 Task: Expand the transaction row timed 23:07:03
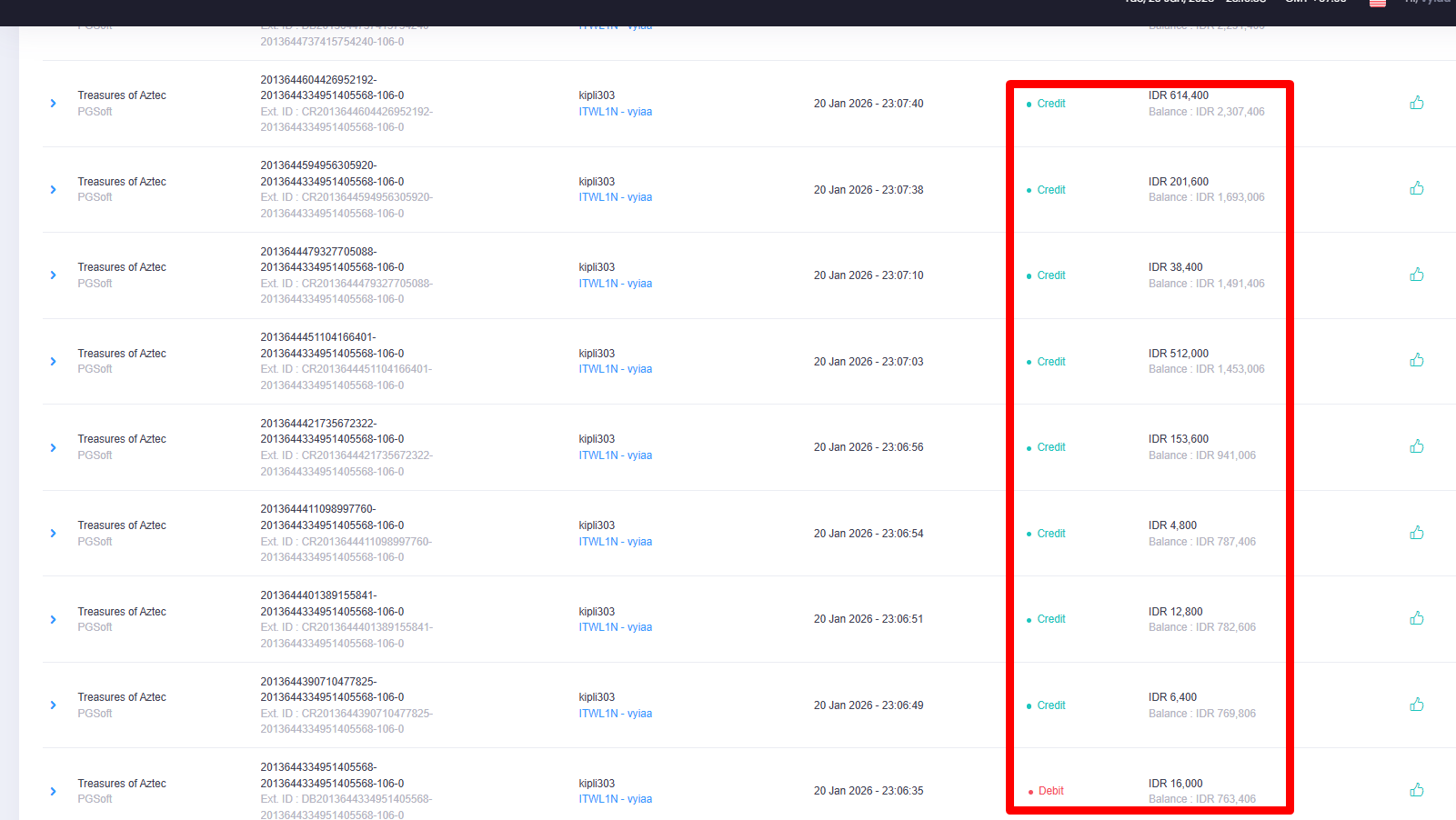click(x=54, y=362)
